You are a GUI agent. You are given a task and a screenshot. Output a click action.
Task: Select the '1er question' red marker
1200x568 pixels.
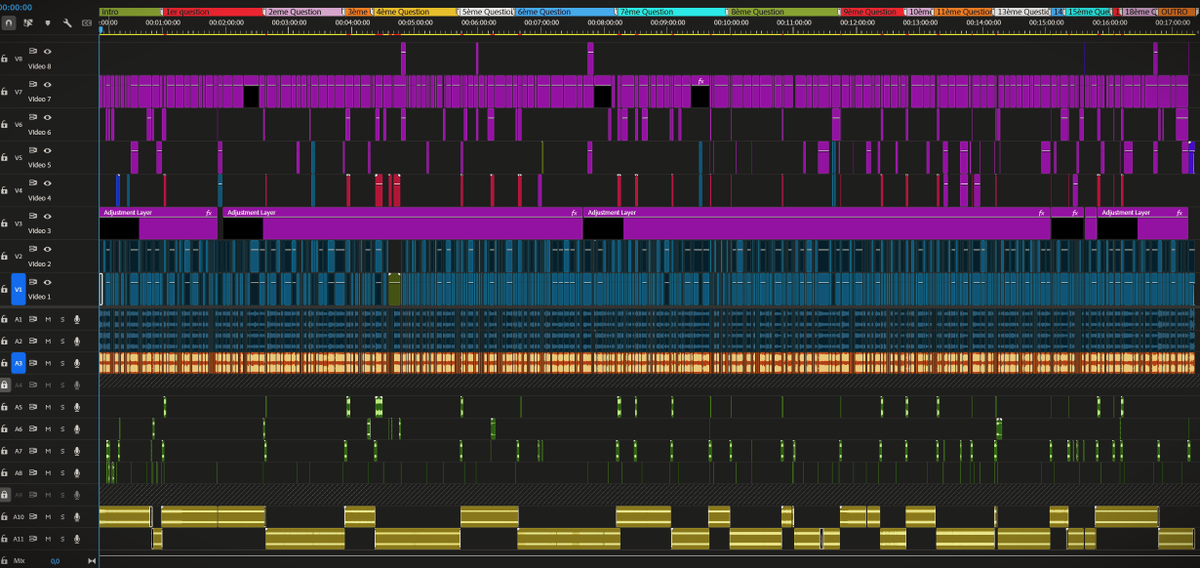(212, 11)
